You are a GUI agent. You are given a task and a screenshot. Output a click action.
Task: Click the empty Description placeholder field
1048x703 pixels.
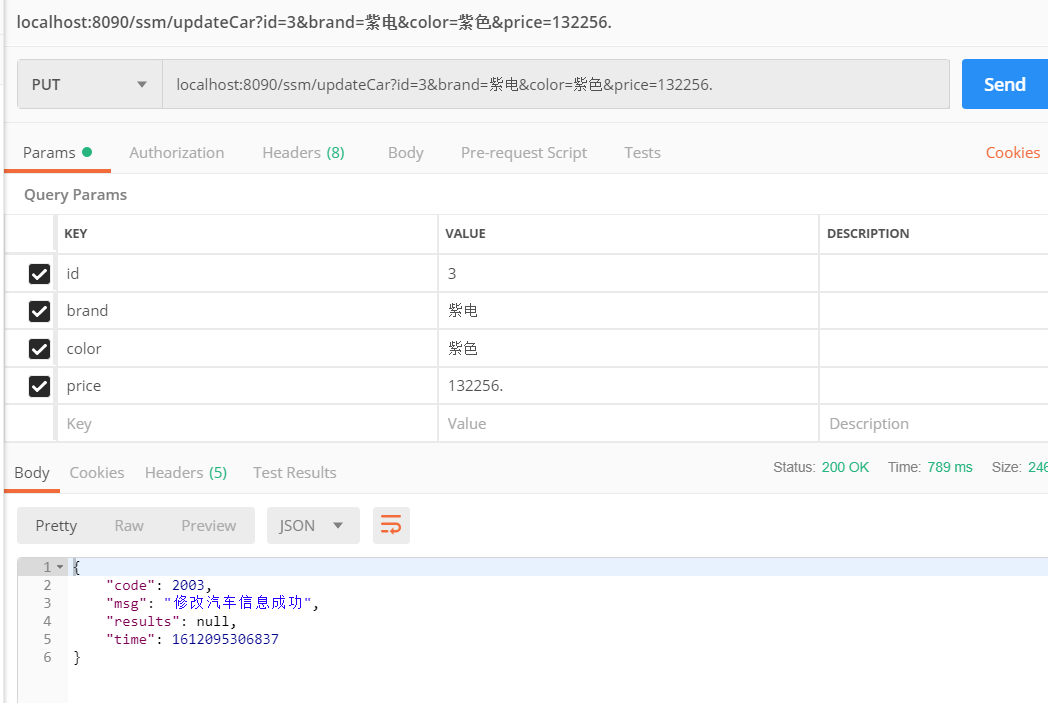(934, 424)
